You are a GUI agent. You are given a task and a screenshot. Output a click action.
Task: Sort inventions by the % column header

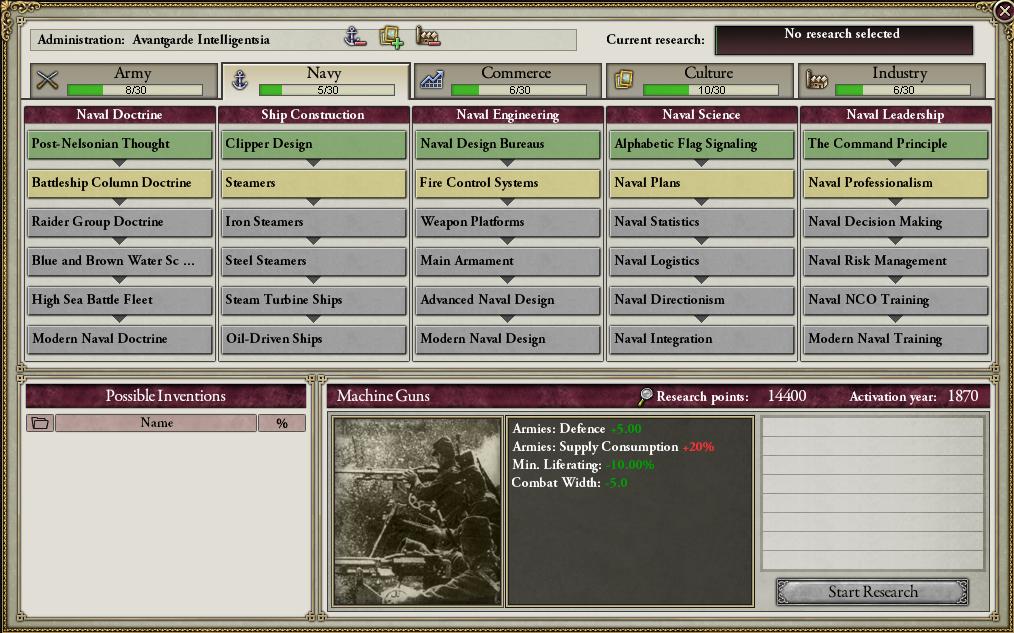coord(282,423)
